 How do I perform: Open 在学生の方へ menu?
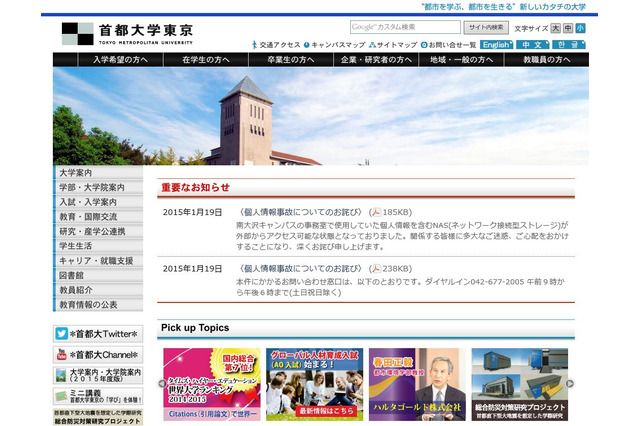click(x=206, y=60)
